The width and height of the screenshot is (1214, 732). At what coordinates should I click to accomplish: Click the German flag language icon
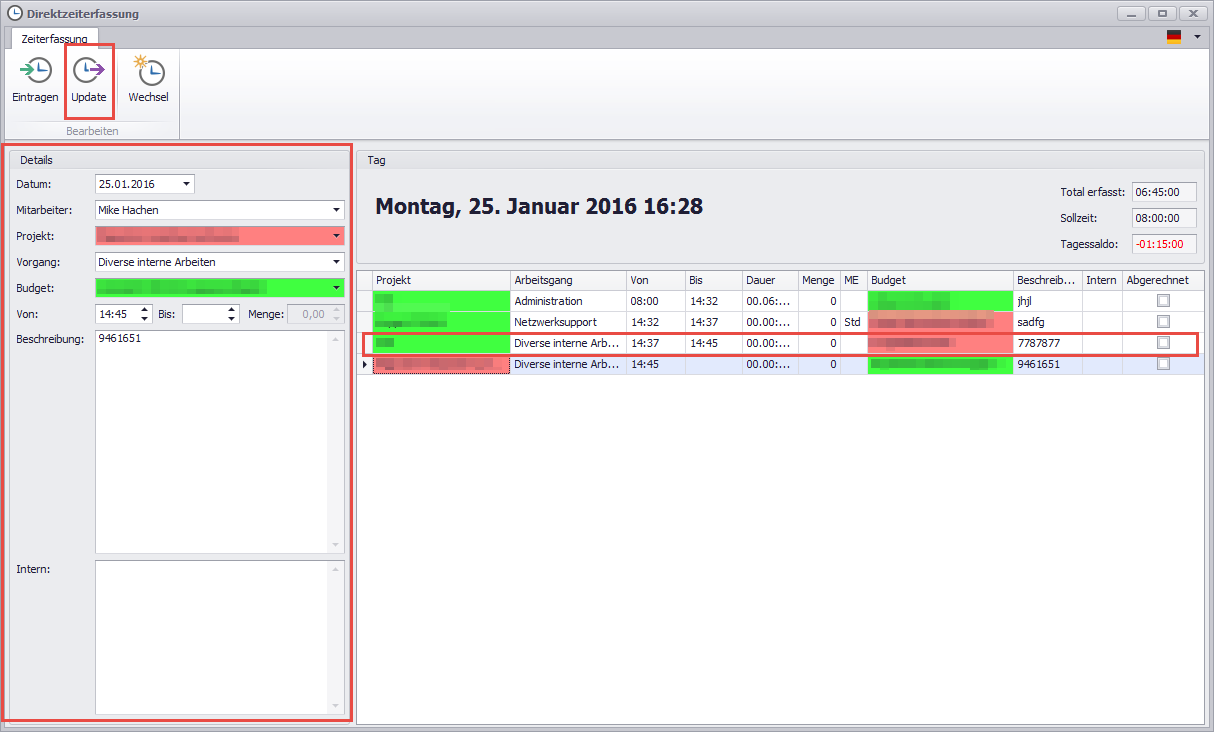coord(1173,37)
